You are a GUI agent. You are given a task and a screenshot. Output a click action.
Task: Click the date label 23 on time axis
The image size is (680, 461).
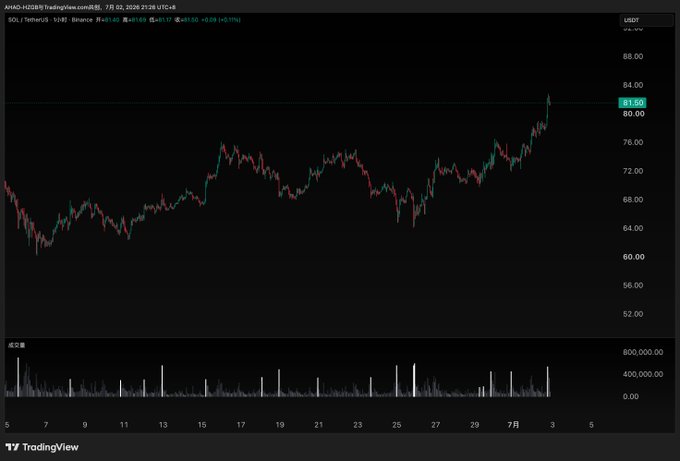click(x=358, y=425)
